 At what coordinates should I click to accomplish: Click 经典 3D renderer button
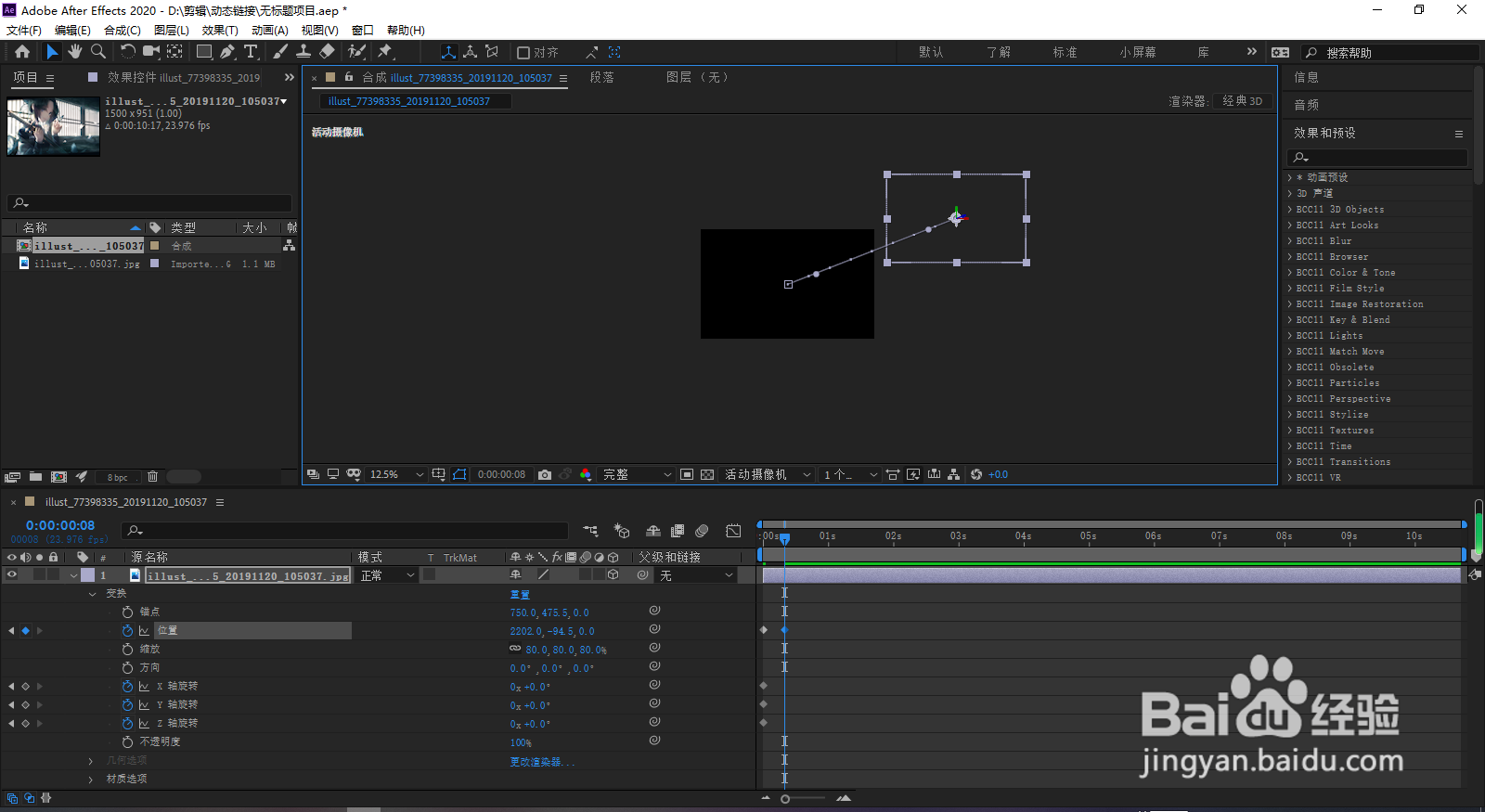[1243, 101]
